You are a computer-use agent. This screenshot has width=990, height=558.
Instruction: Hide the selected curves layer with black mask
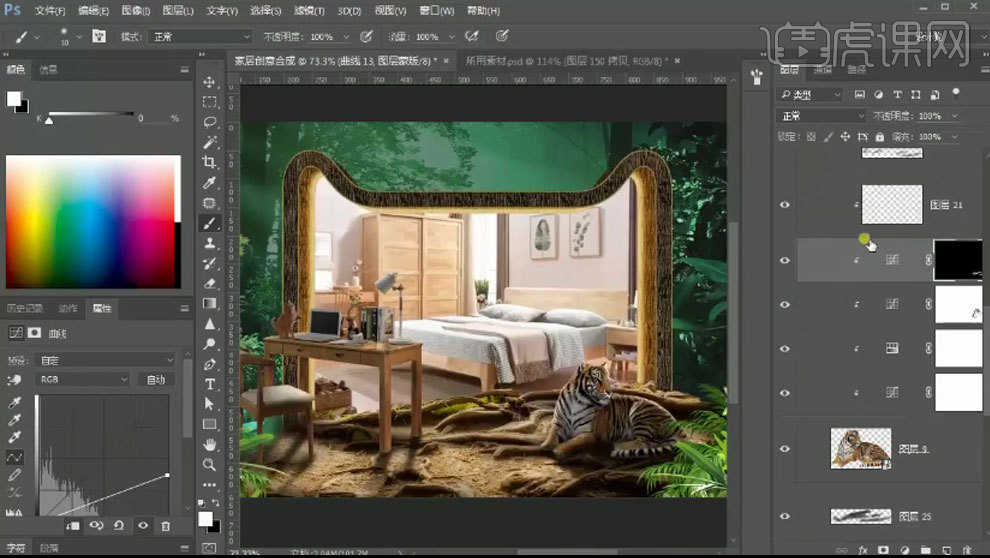pos(784,260)
